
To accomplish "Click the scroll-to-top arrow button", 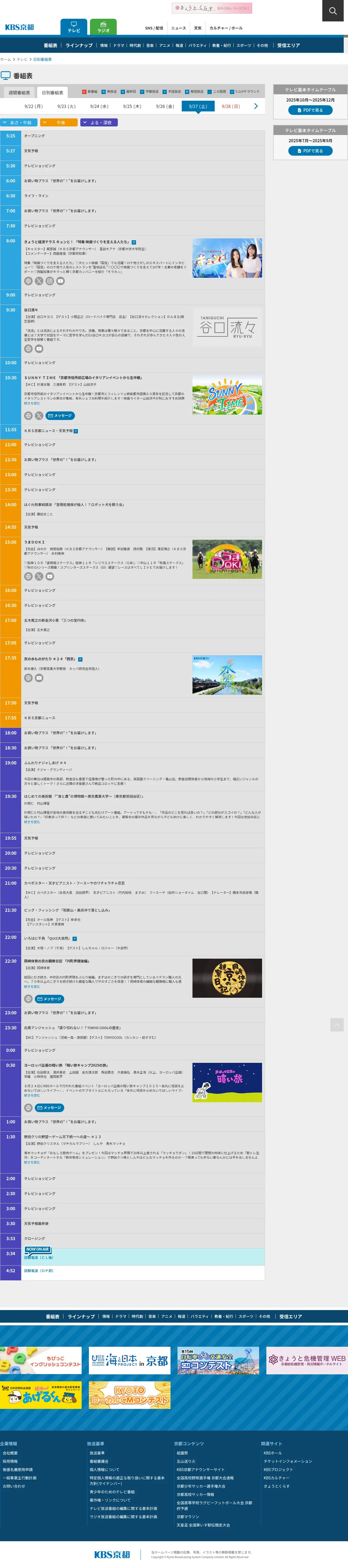I will point(336,1025).
